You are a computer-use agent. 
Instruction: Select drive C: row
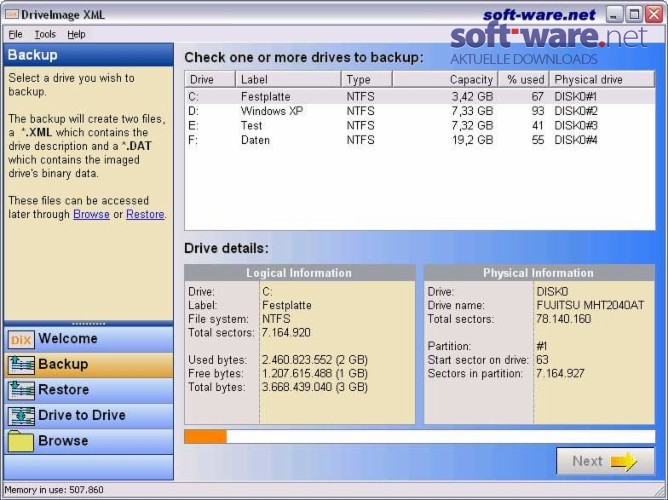point(420,97)
